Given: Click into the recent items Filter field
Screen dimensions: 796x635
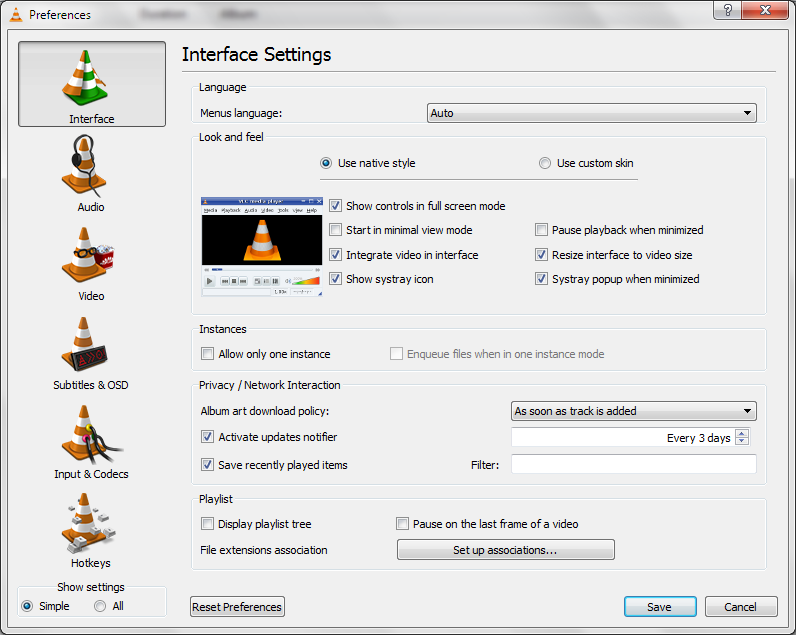Looking at the screenshot, I should point(634,465).
